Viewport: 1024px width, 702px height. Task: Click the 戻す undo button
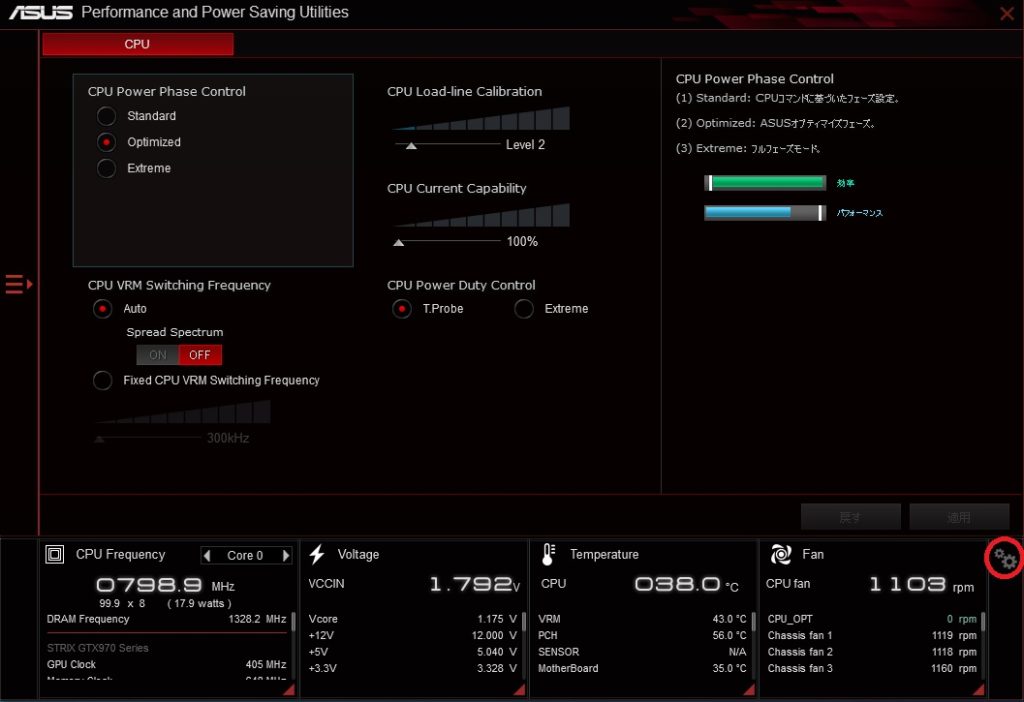point(850,517)
